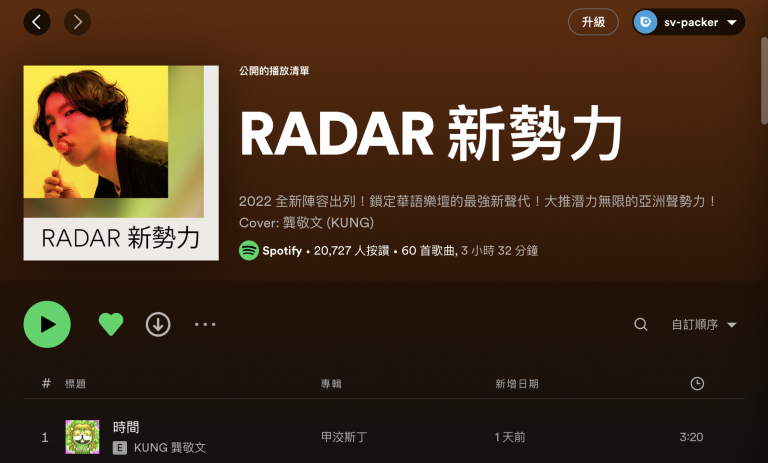The image size is (768, 463).
Task: Sort tracks by 新增日期 column header
Action: pos(517,384)
